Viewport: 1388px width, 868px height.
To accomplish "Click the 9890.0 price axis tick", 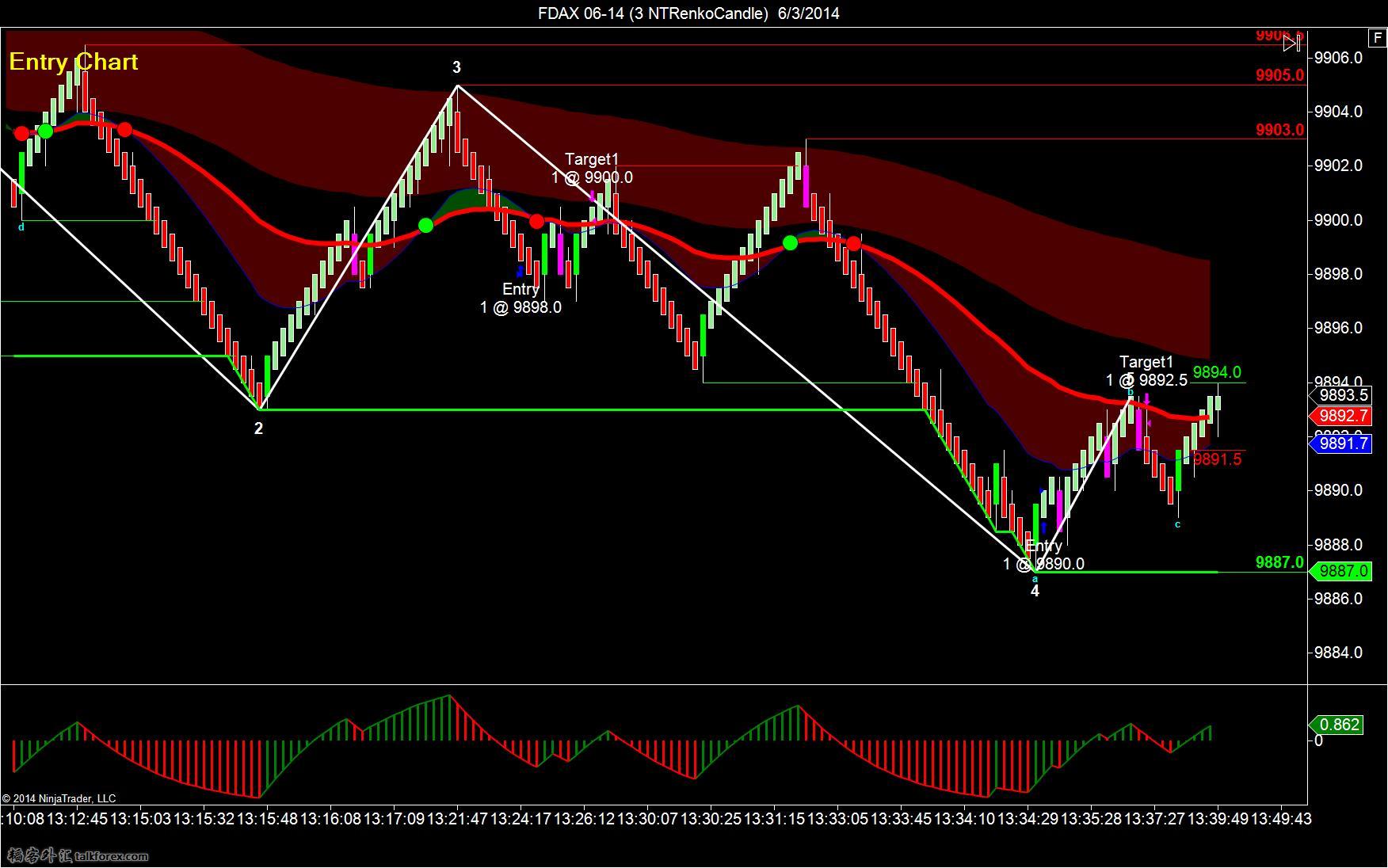I will pyautogui.click(x=1338, y=490).
